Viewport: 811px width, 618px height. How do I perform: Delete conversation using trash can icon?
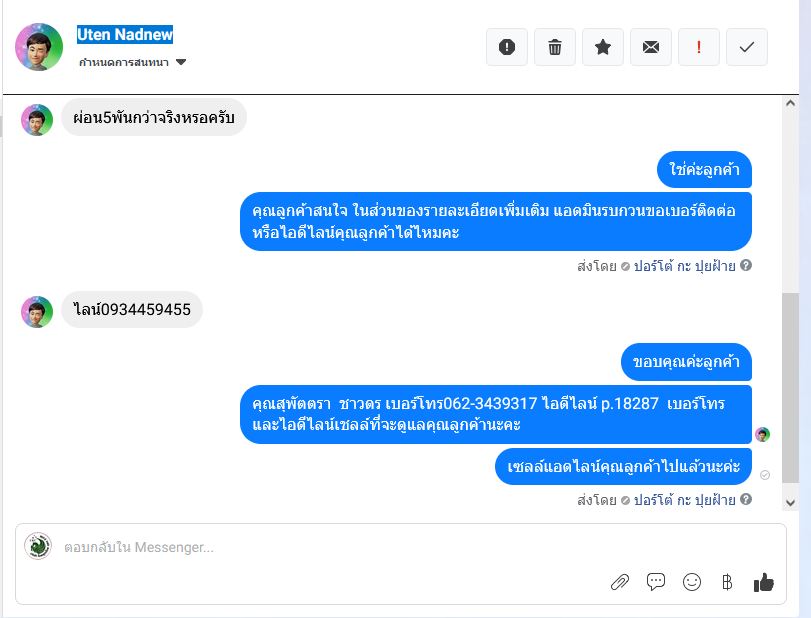pos(554,47)
